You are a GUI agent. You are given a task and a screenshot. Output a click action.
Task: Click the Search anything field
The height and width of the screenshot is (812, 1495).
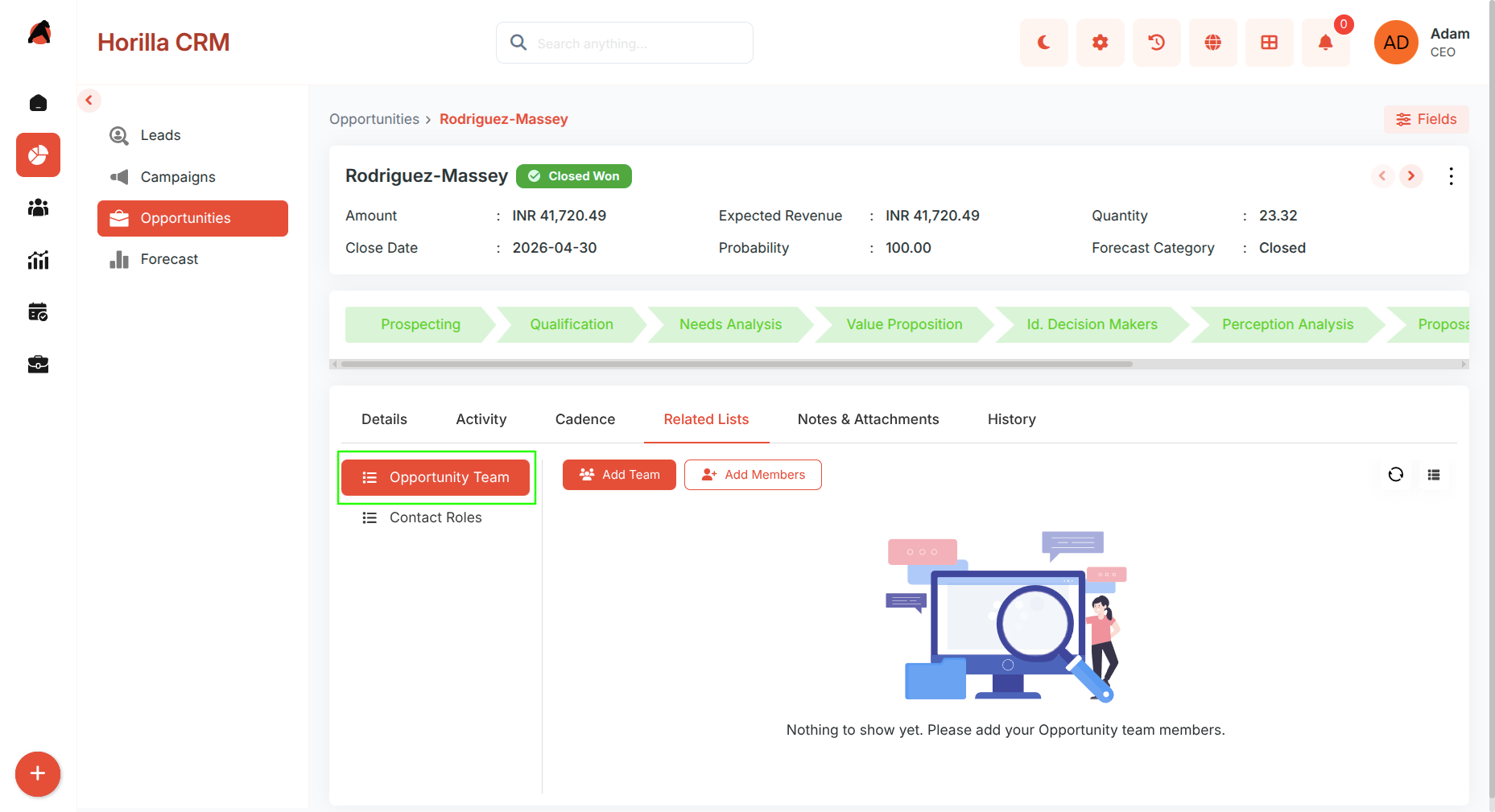[625, 43]
